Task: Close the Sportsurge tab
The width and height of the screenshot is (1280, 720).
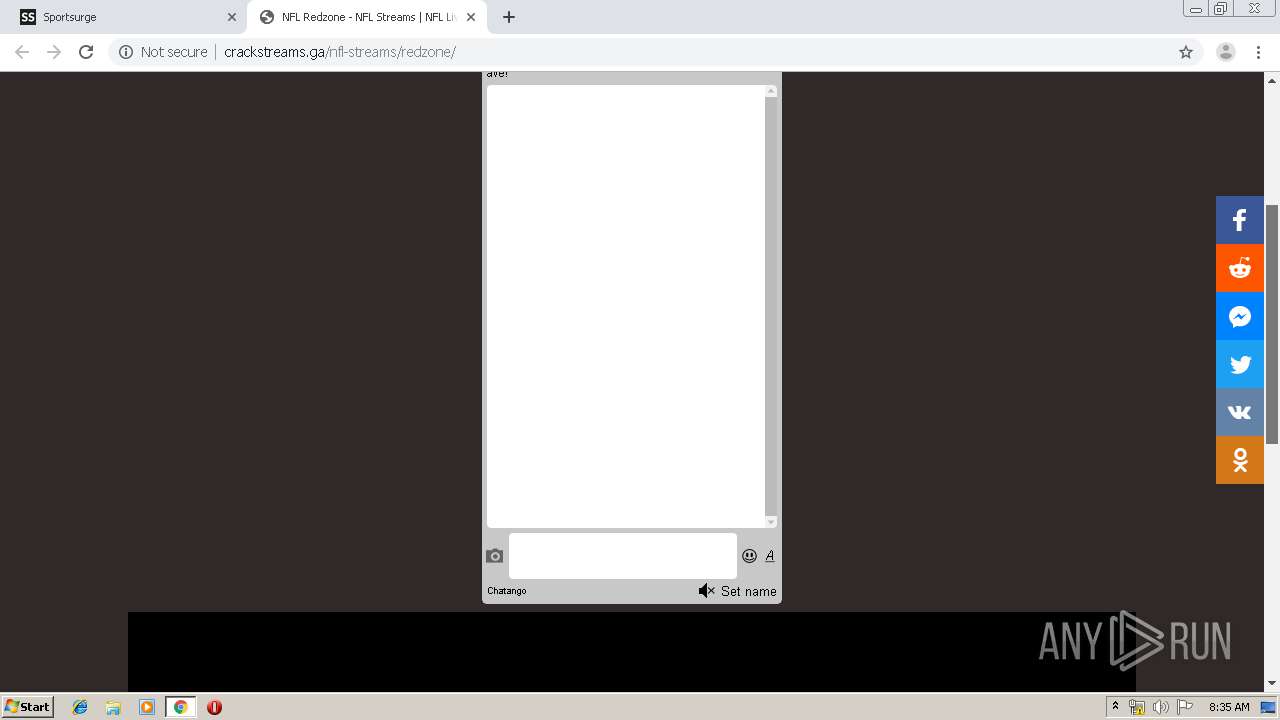Action: [x=232, y=17]
